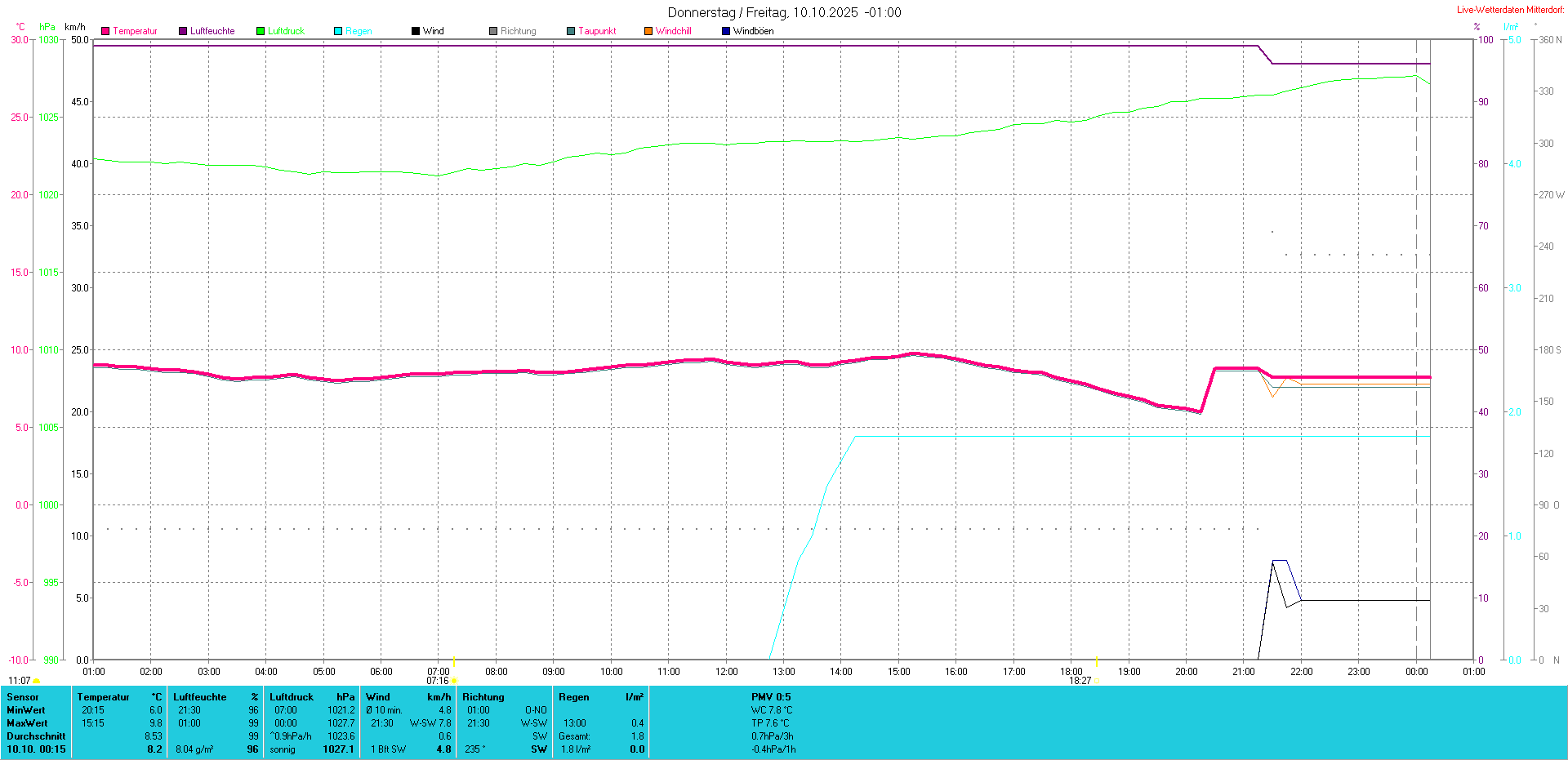The width and height of the screenshot is (1568, 760).
Task: Select the Luftdruck column header in the table
Action: [x=292, y=697]
